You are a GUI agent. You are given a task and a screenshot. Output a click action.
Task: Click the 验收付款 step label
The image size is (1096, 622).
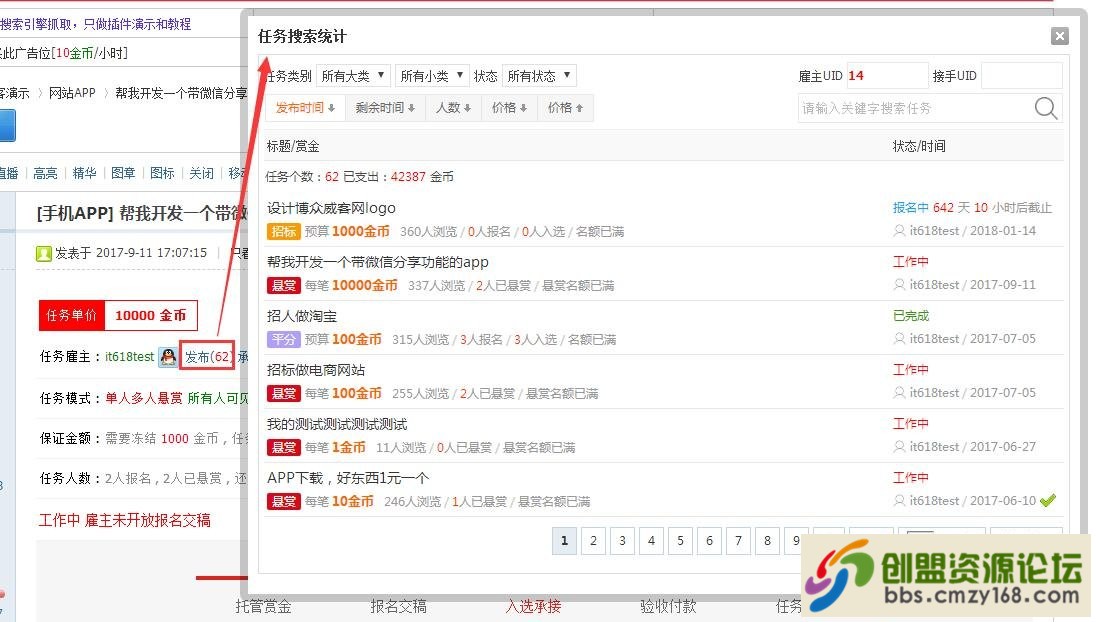(x=668, y=607)
